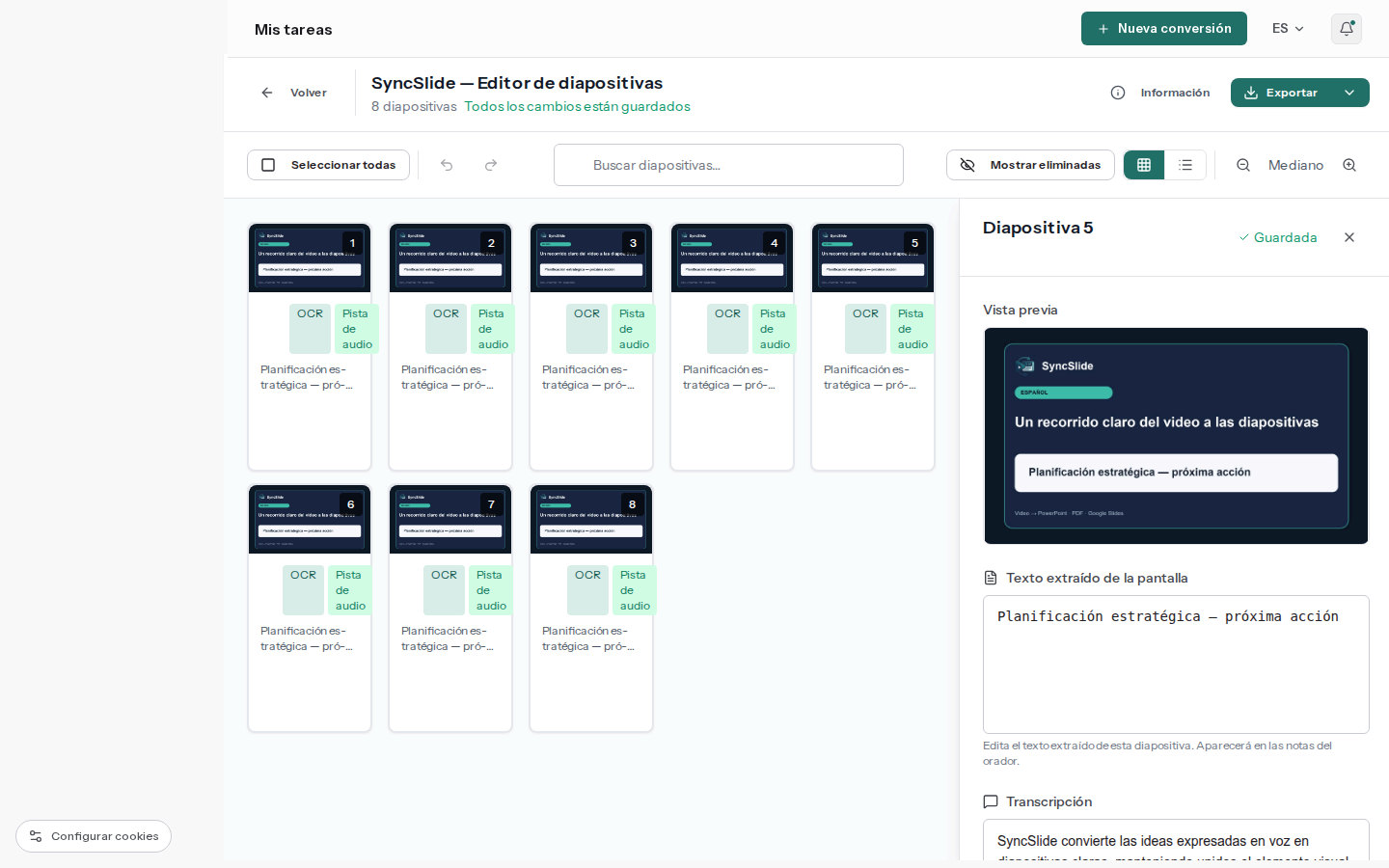This screenshot has width=1389, height=868.
Task: Click the info circle icon beside Información
Action: click(x=1118, y=93)
